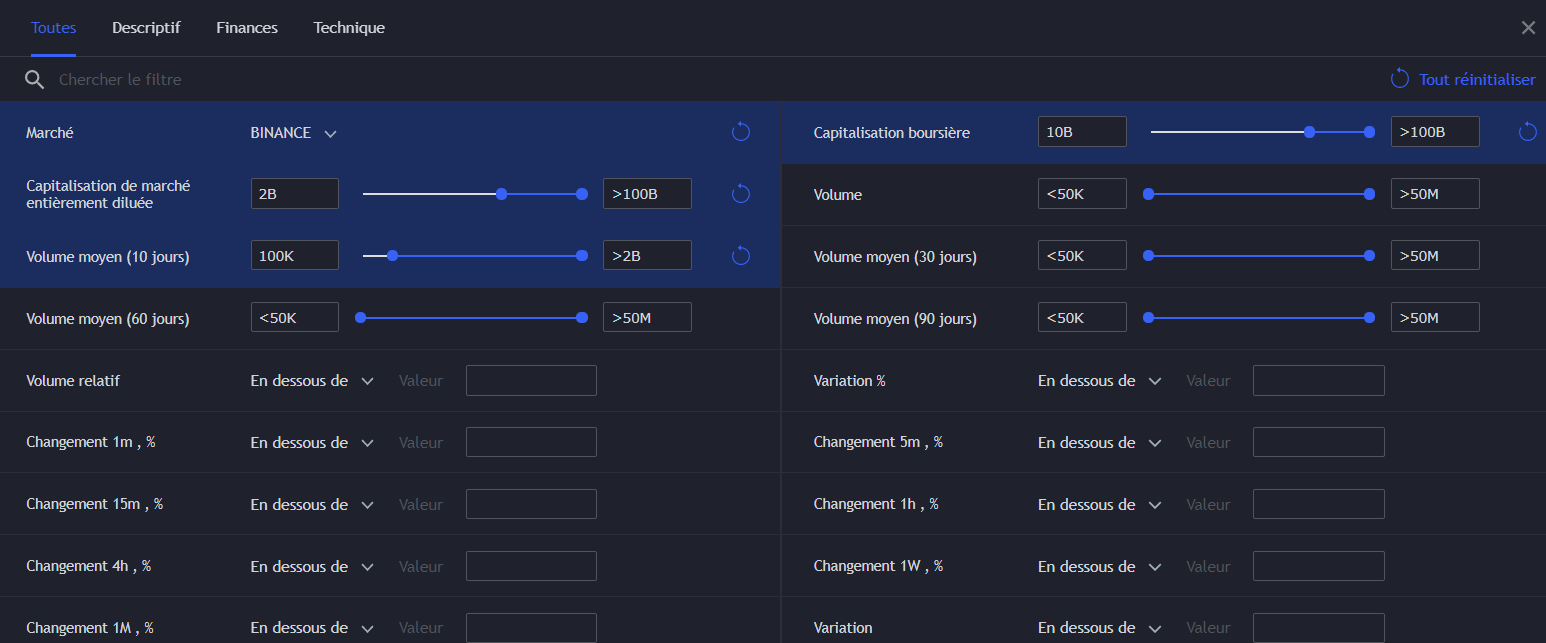Click Volume minimum field <50K
This screenshot has width=1546, height=643.
pyautogui.click(x=1082, y=194)
